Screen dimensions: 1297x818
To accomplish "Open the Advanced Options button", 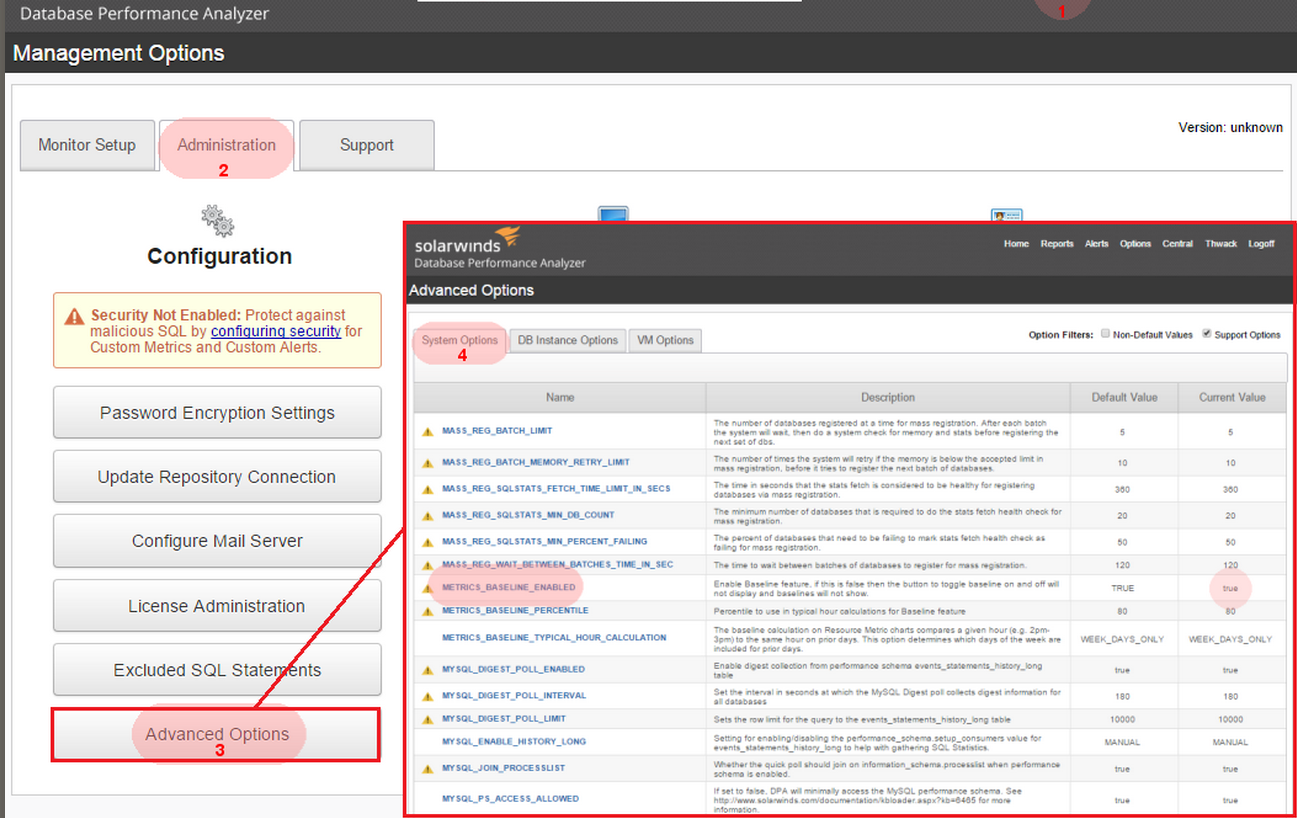I will pyautogui.click(x=216, y=734).
